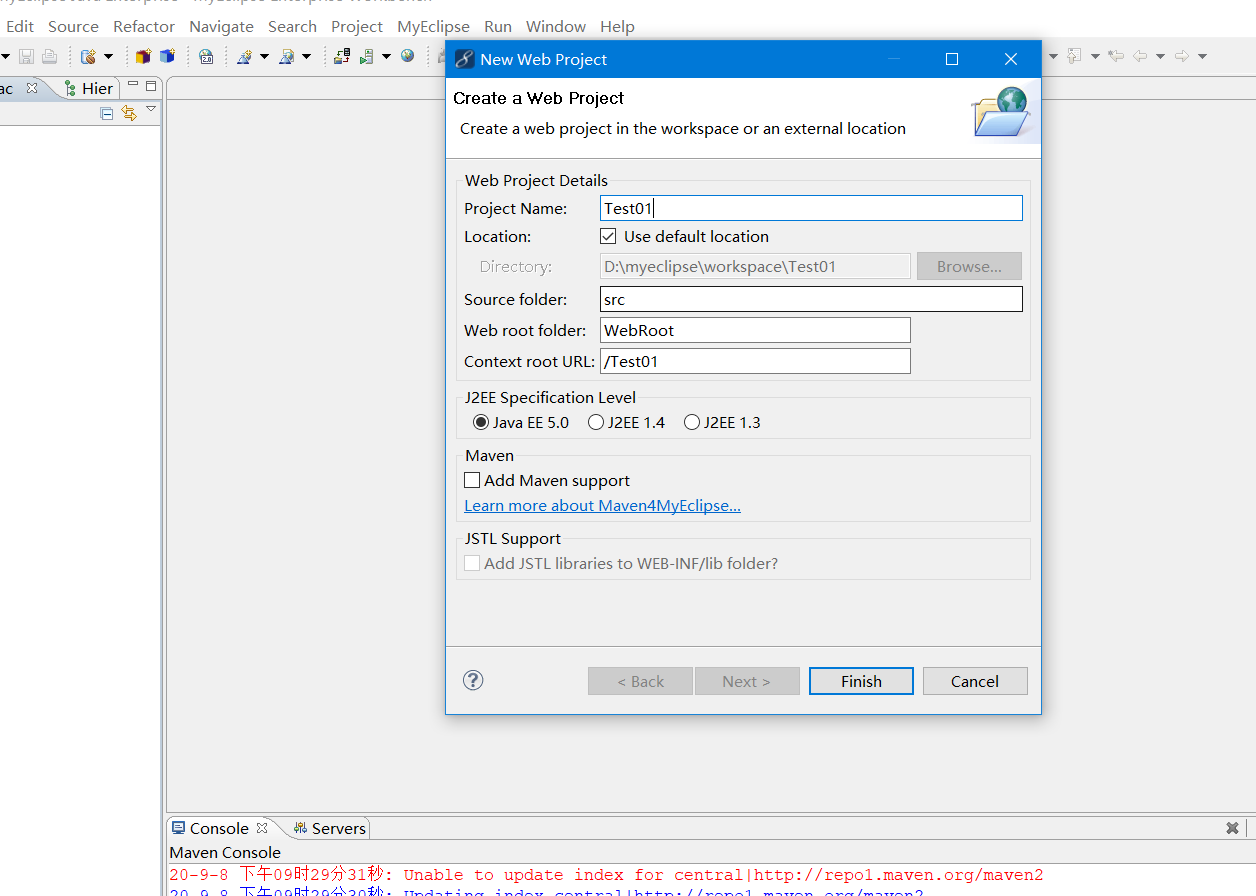
Task: Open the Project menu
Action: click(x=357, y=26)
